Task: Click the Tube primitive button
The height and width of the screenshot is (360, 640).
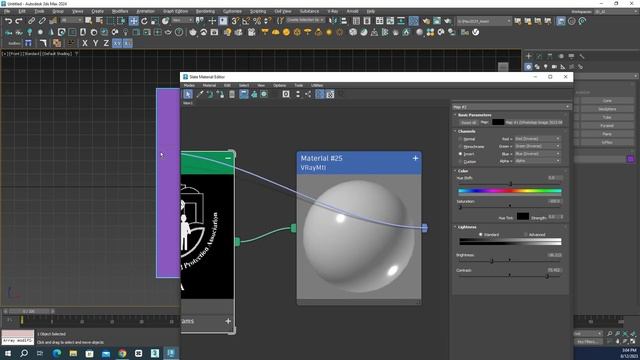Action: [x=607, y=117]
